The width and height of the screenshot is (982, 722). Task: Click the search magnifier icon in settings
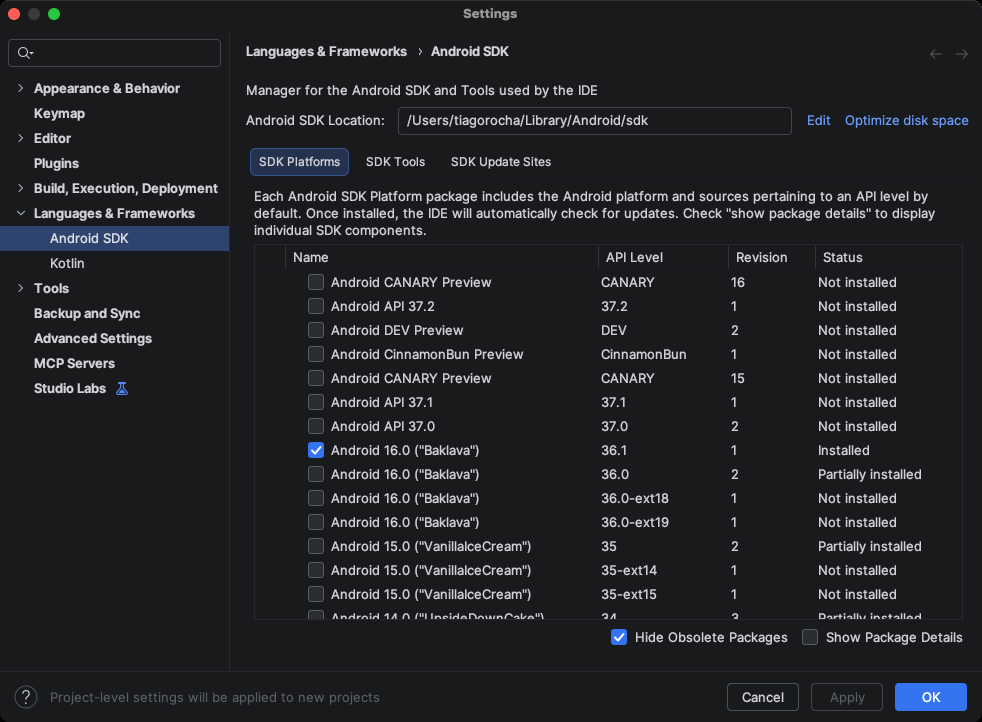point(24,53)
